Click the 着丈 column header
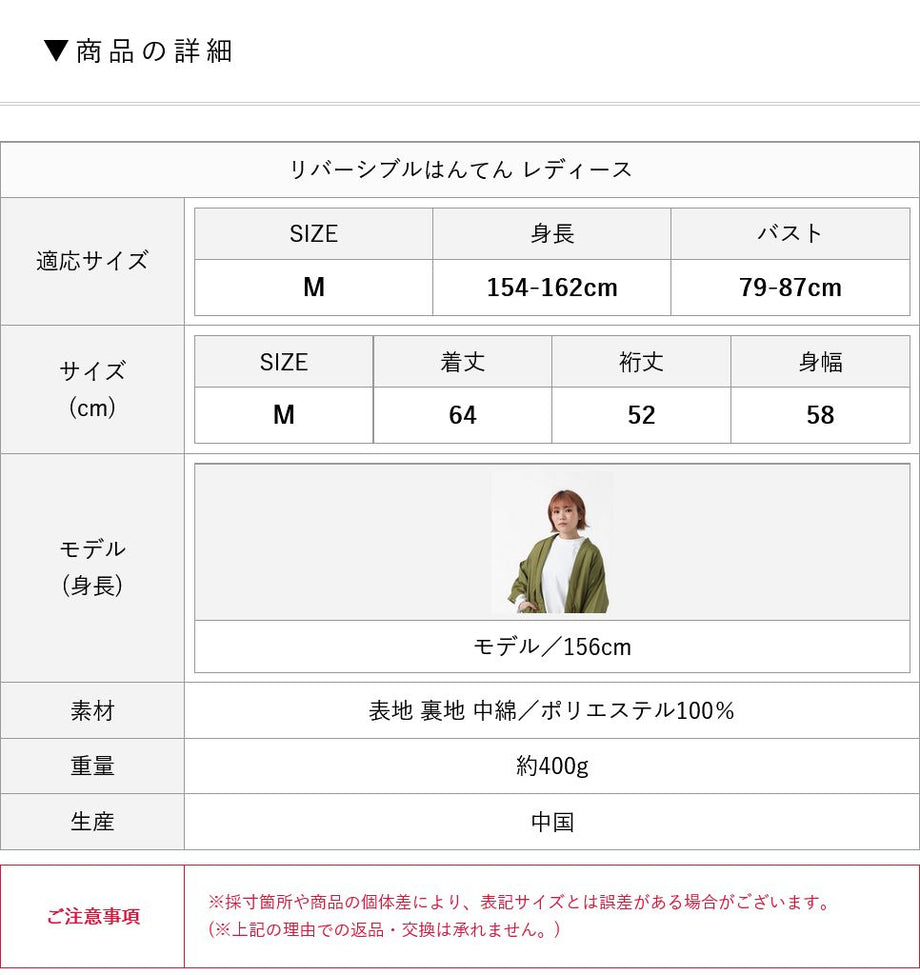920x975 pixels. coord(462,362)
